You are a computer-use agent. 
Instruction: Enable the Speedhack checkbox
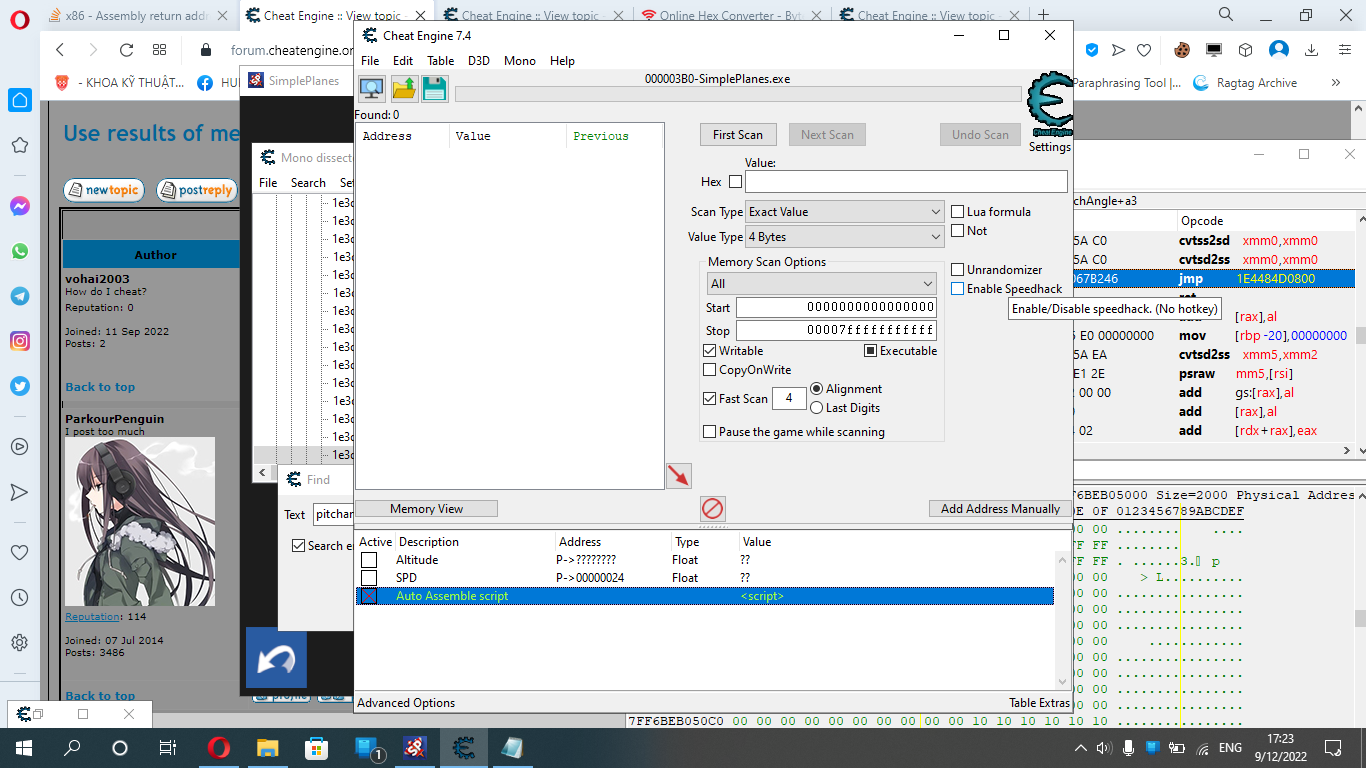tap(958, 289)
